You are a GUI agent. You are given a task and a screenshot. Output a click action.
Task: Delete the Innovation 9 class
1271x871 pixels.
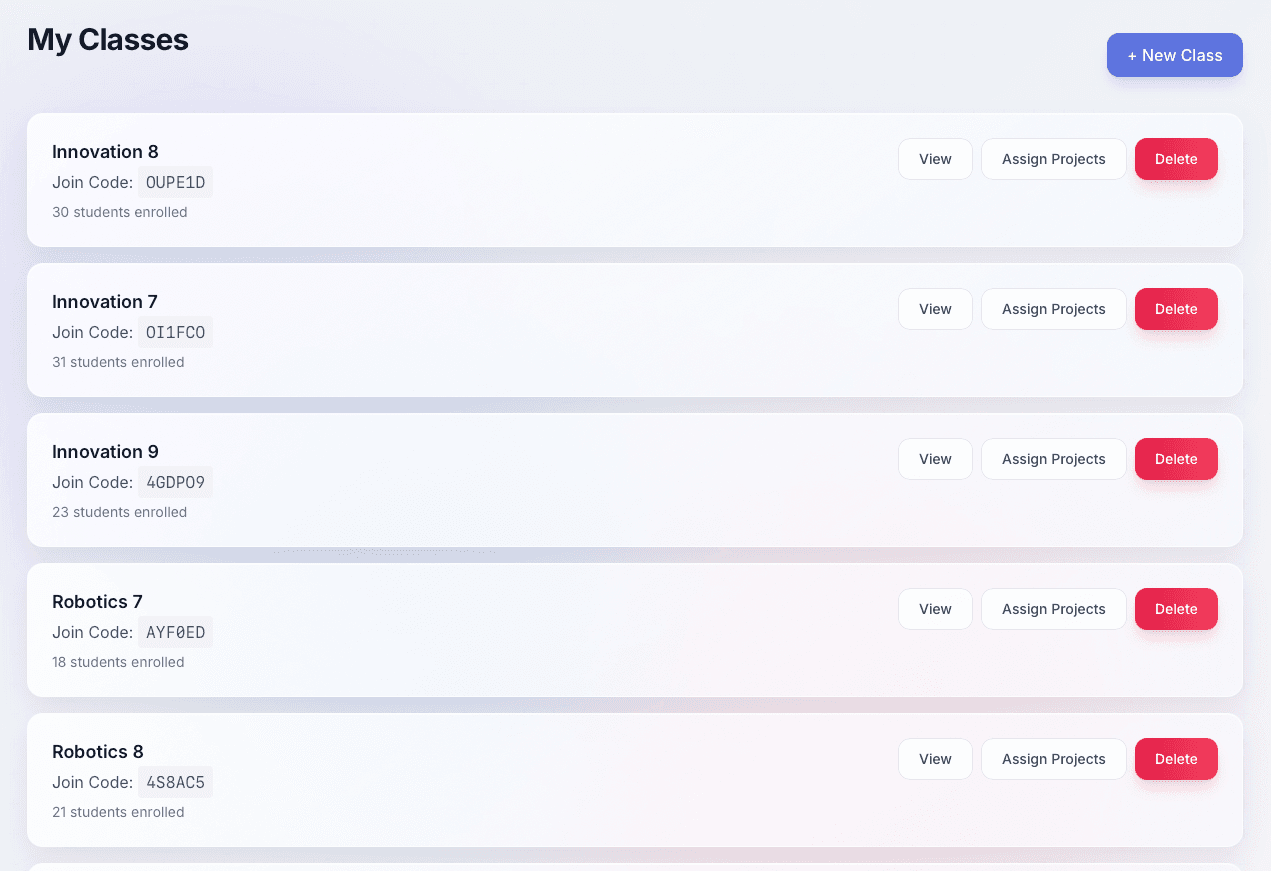point(1175,458)
